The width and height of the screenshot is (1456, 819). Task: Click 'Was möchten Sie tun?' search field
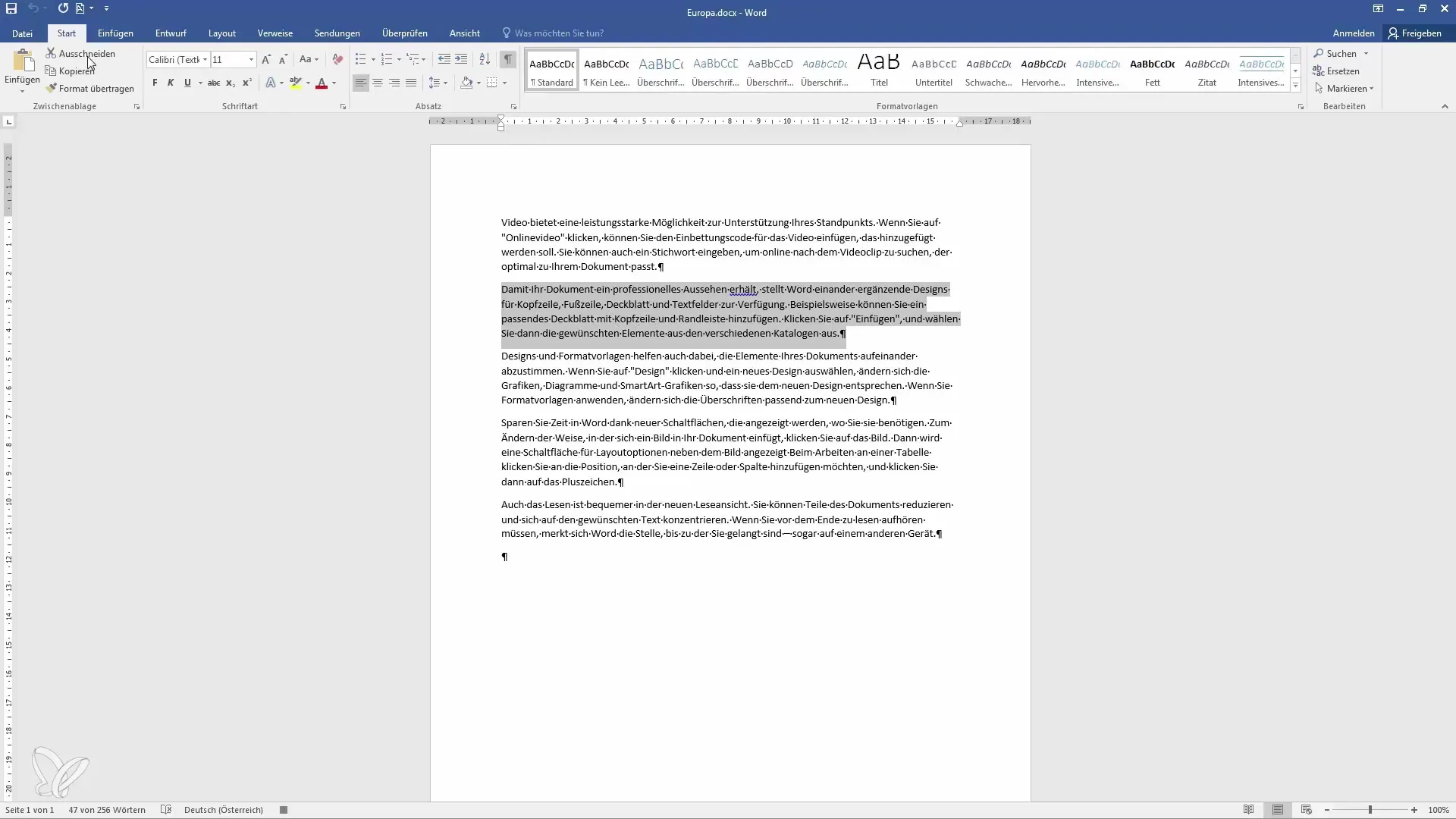tap(559, 33)
